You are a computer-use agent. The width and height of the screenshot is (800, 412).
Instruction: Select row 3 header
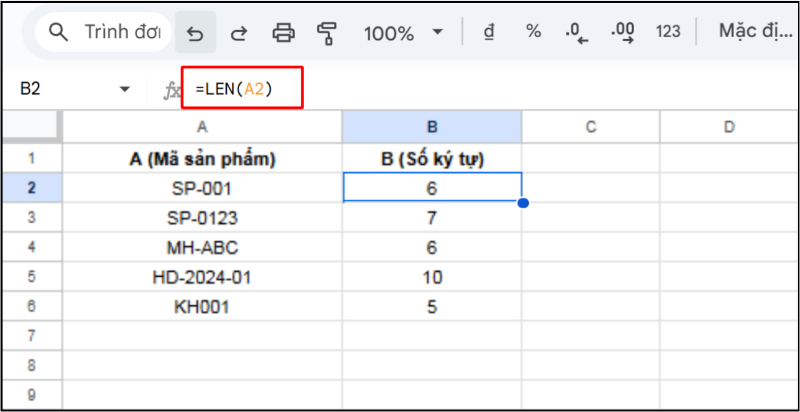[32, 218]
